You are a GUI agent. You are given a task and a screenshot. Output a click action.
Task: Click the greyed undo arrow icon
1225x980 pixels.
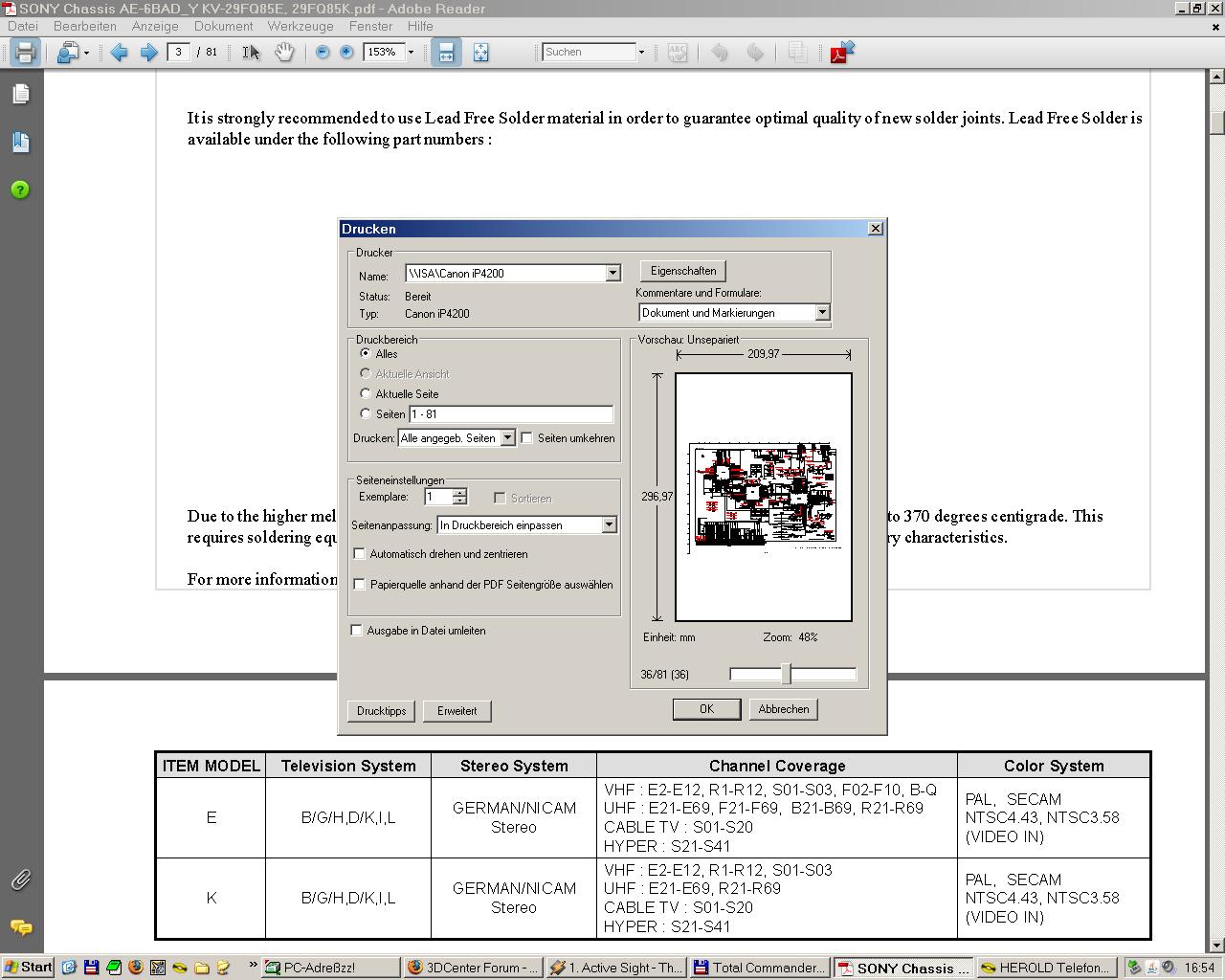click(x=720, y=53)
